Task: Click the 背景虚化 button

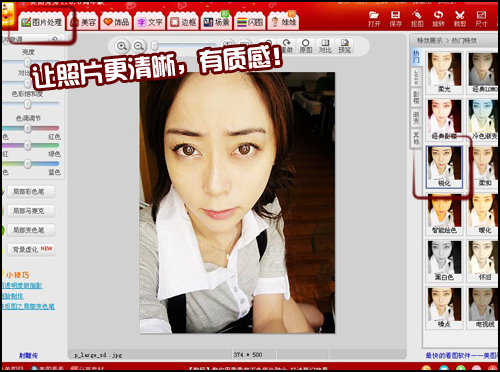Action: pos(30,249)
